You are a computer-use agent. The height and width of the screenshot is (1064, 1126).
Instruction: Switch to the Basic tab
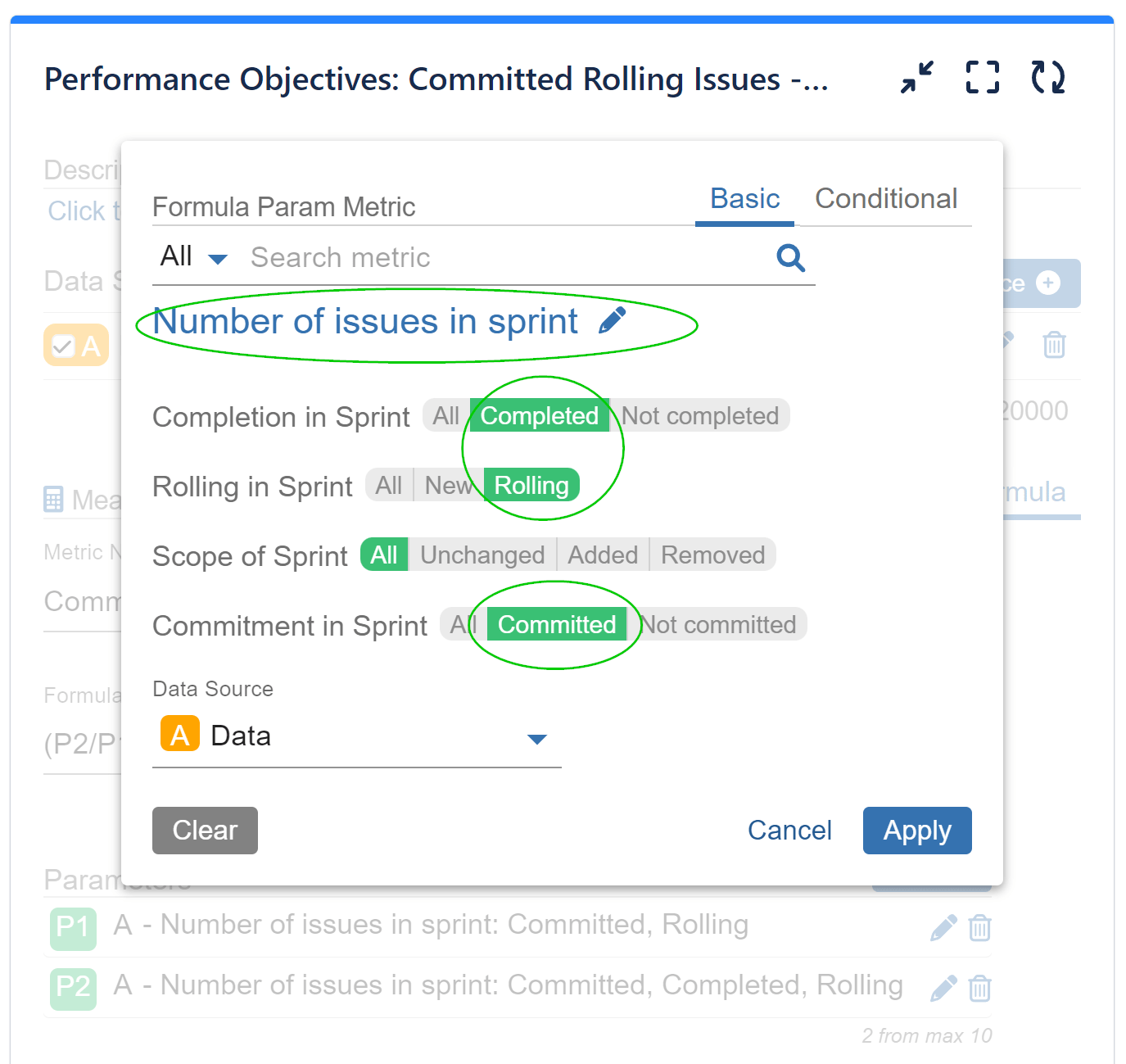(744, 198)
